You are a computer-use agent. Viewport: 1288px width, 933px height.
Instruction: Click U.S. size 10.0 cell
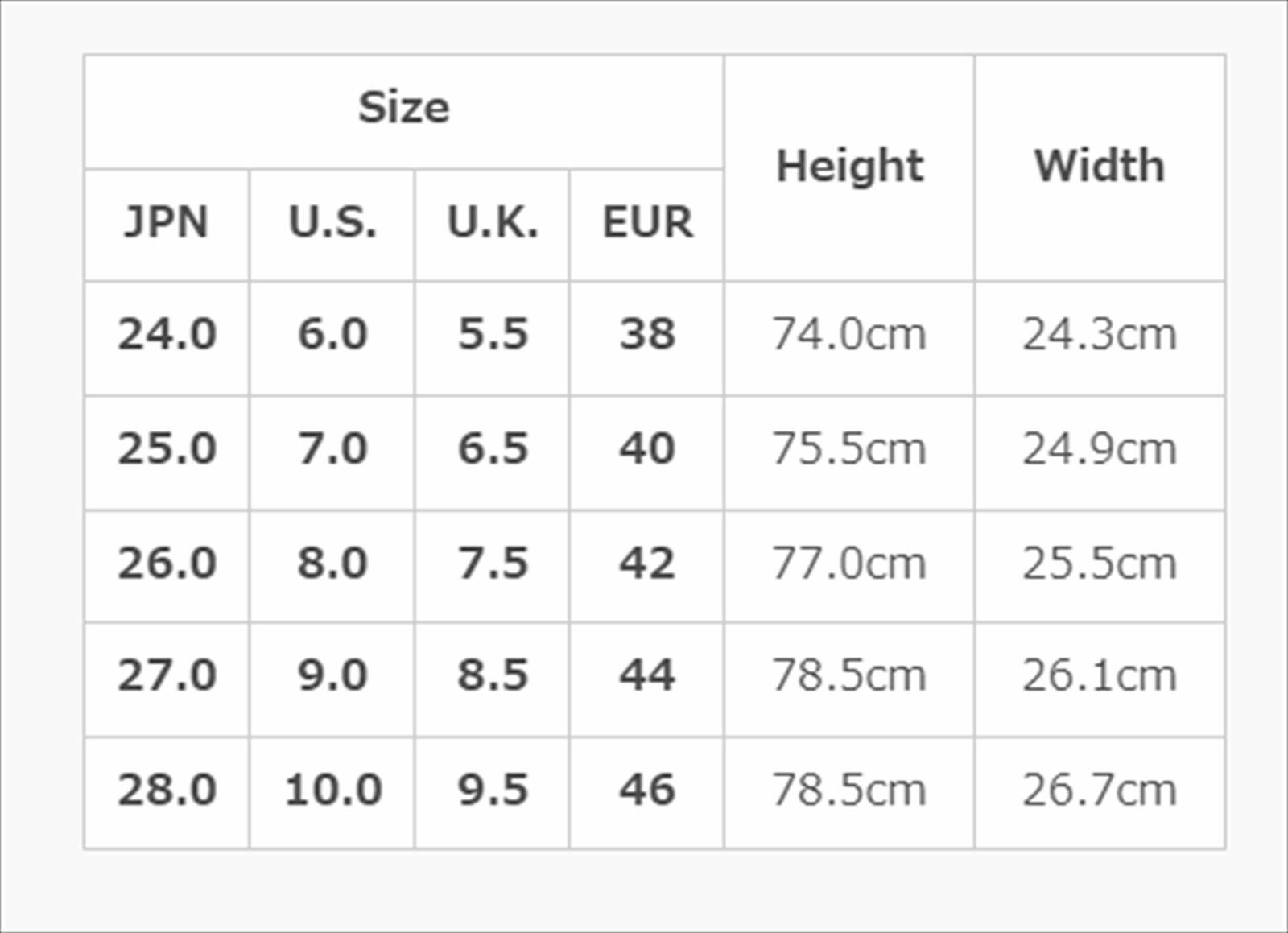coord(332,793)
